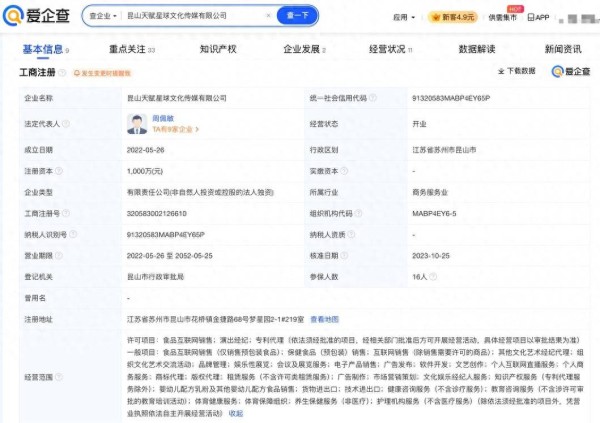Switch to the 经营状况 tab
Viewport: 600px width, 423px height.
tap(390, 49)
